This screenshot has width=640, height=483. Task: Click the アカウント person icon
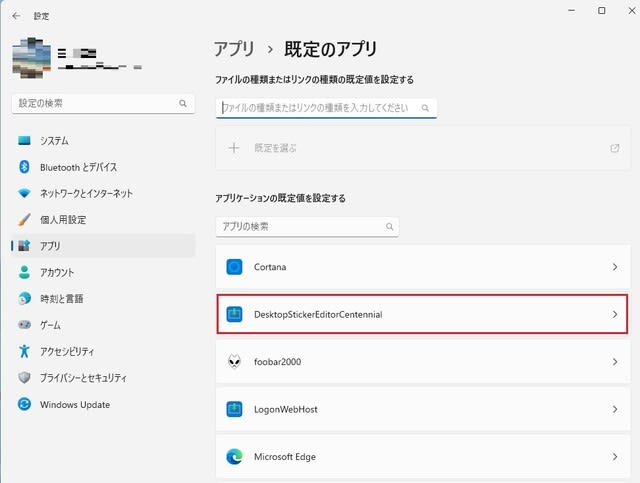coord(24,272)
